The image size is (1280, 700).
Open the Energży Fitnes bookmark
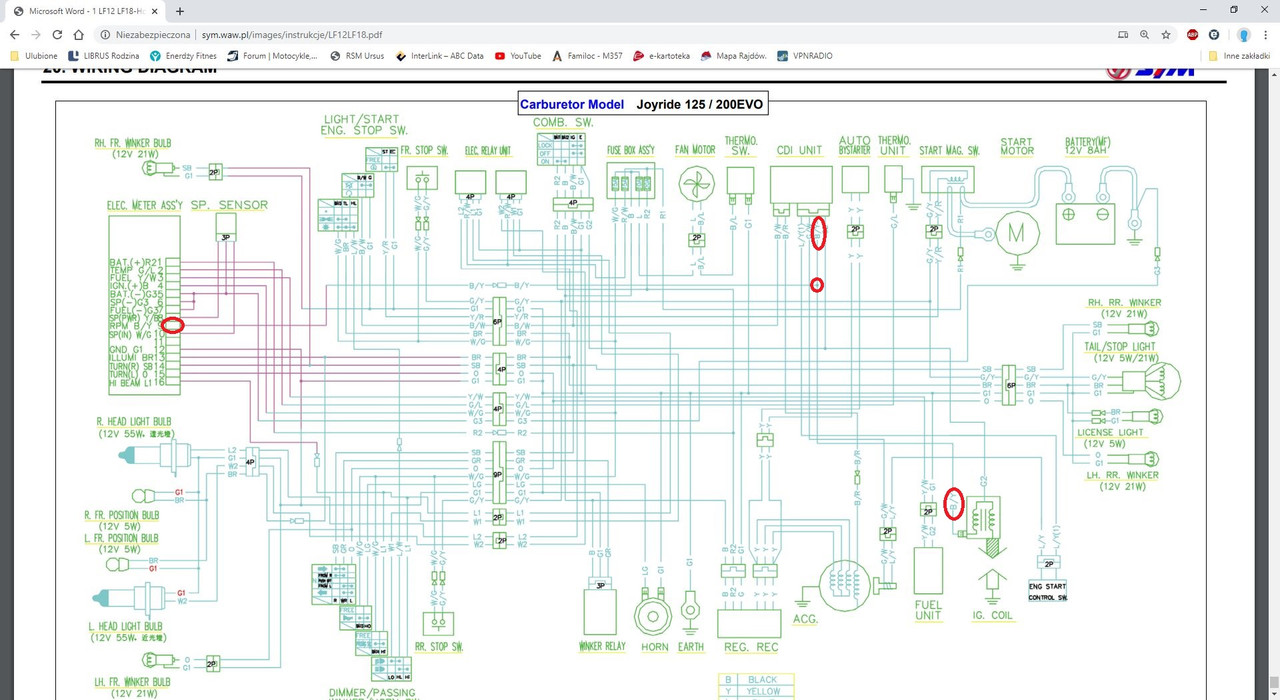point(183,56)
